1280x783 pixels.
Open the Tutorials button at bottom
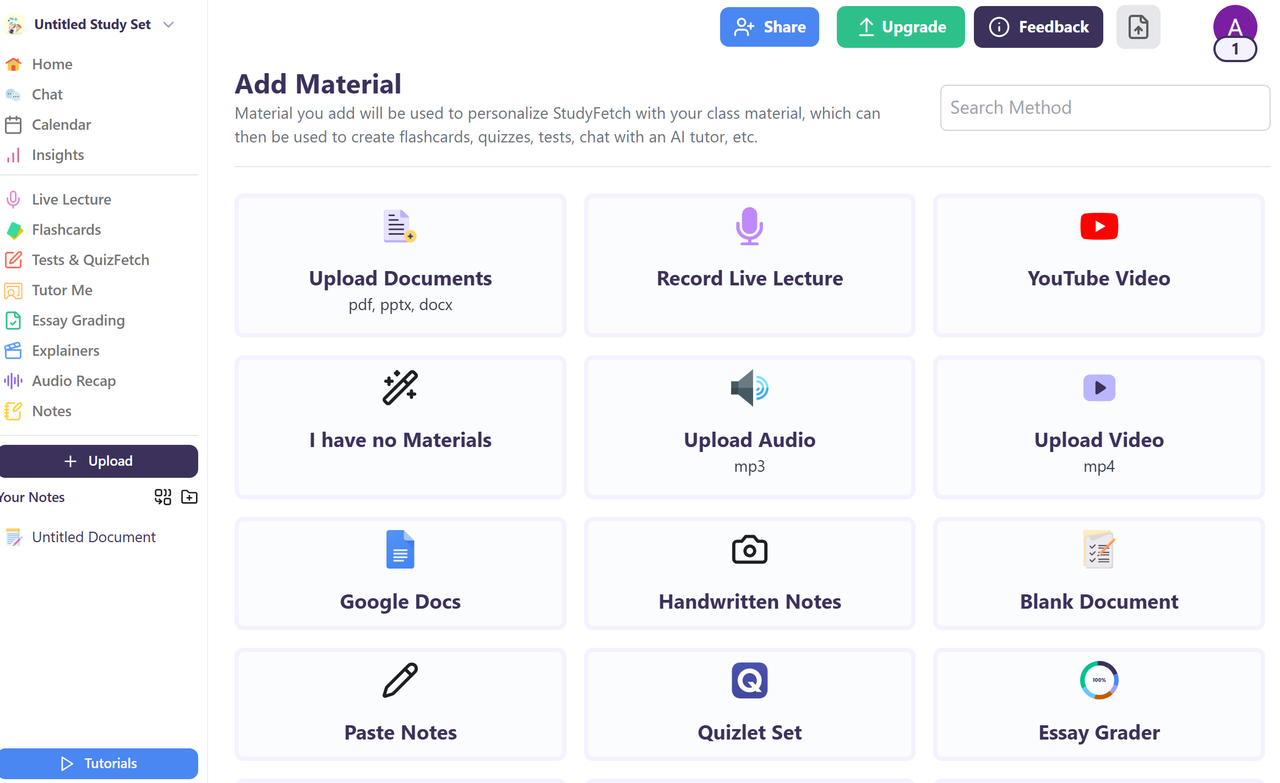[x=99, y=763]
